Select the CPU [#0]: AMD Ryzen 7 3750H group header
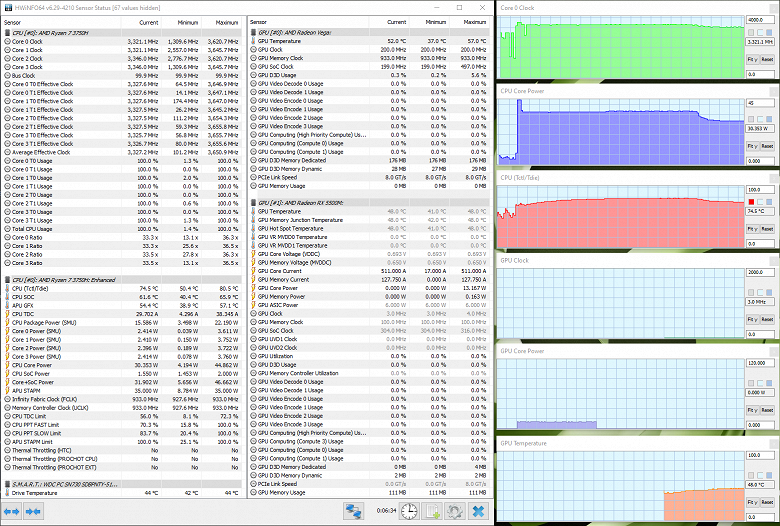Image resolution: width=780 pixels, height=526 pixels. click(121, 33)
